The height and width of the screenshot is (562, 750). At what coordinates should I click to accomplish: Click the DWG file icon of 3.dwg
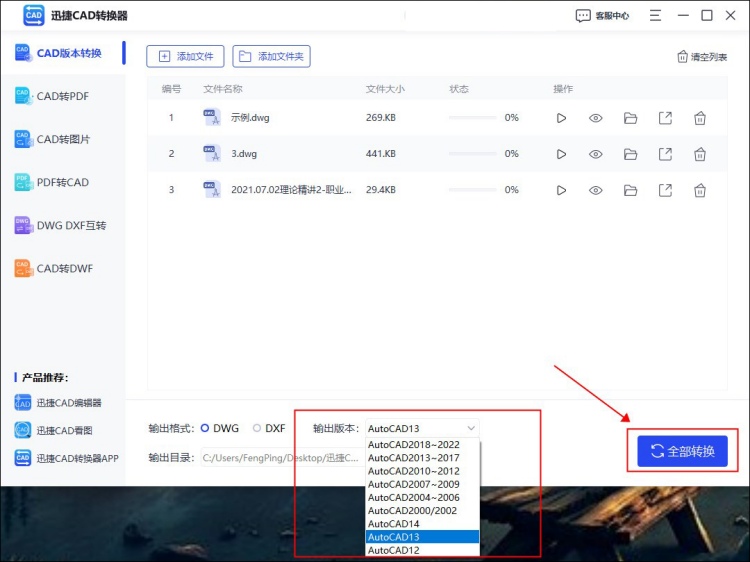pos(211,154)
